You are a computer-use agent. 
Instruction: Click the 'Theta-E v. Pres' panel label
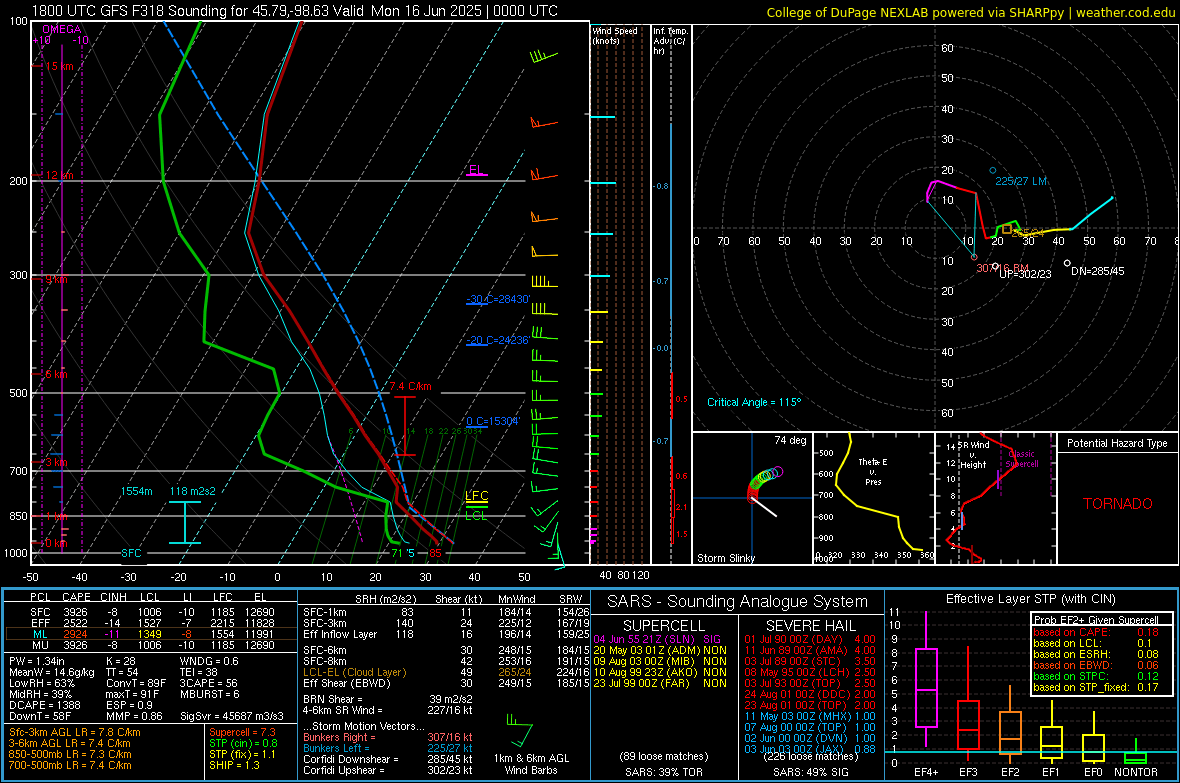[x=873, y=471]
